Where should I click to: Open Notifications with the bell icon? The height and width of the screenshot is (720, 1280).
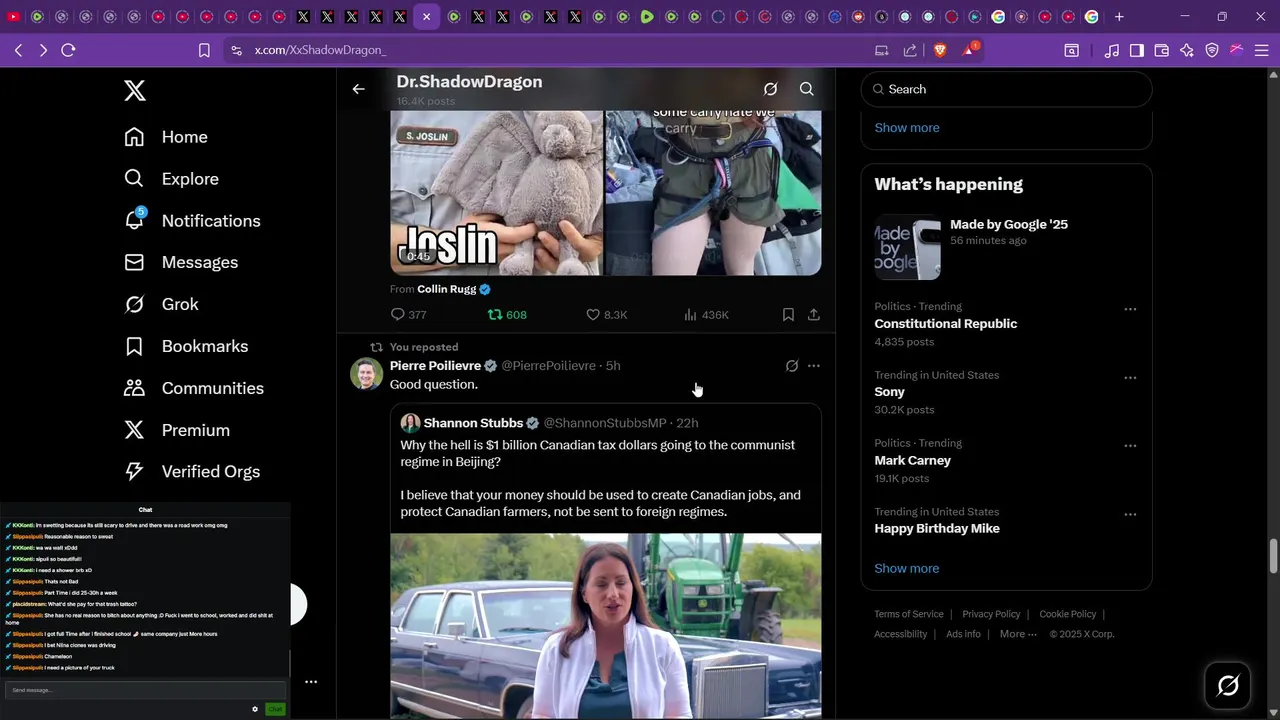click(x=192, y=221)
